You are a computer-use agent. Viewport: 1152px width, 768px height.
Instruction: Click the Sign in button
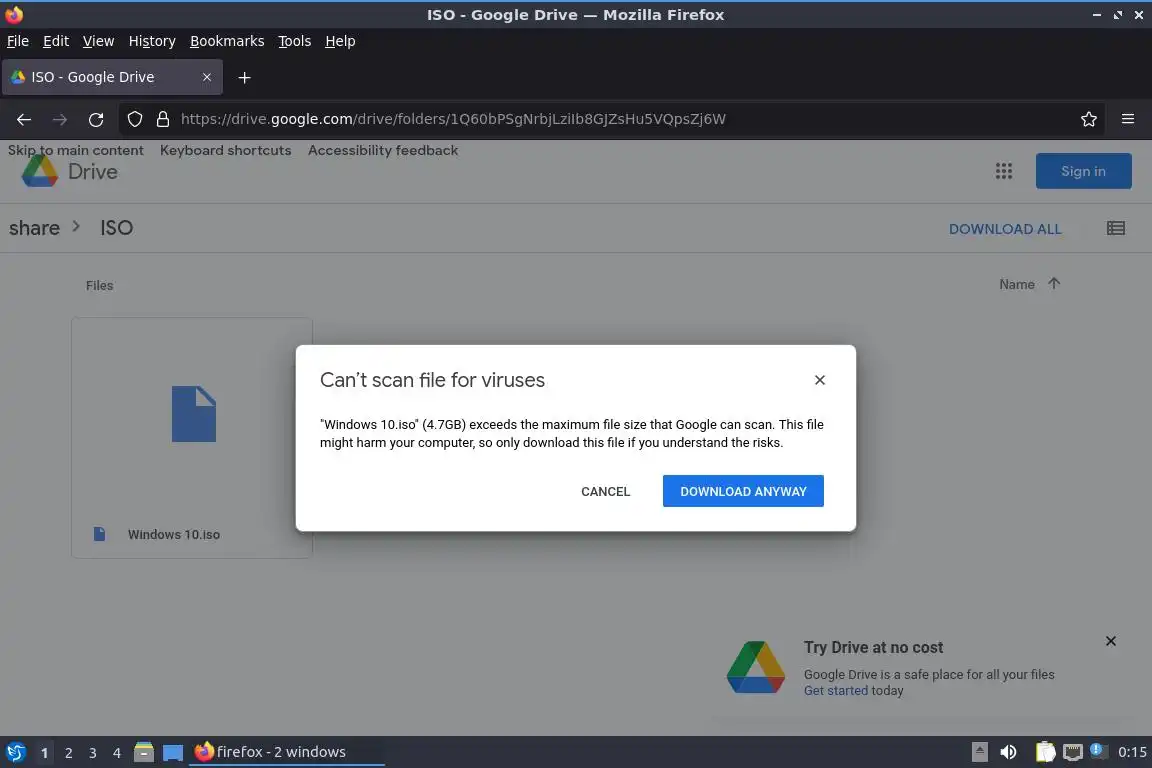(1083, 171)
